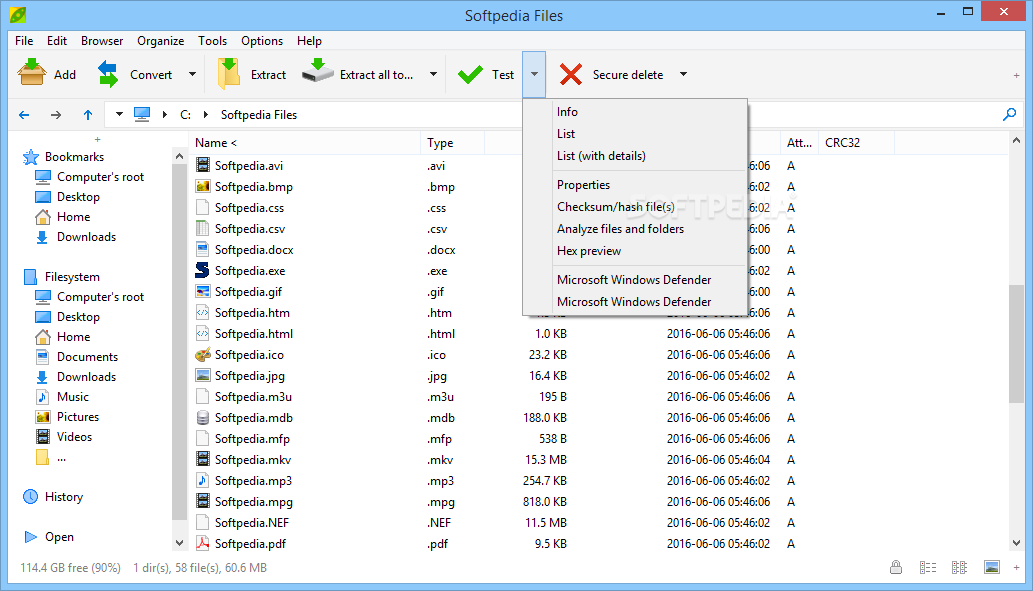Image resolution: width=1033 pixels, height=591 pixels.
Task: Select Downloads under Bookmarks
Action: (x=86, y=237)
